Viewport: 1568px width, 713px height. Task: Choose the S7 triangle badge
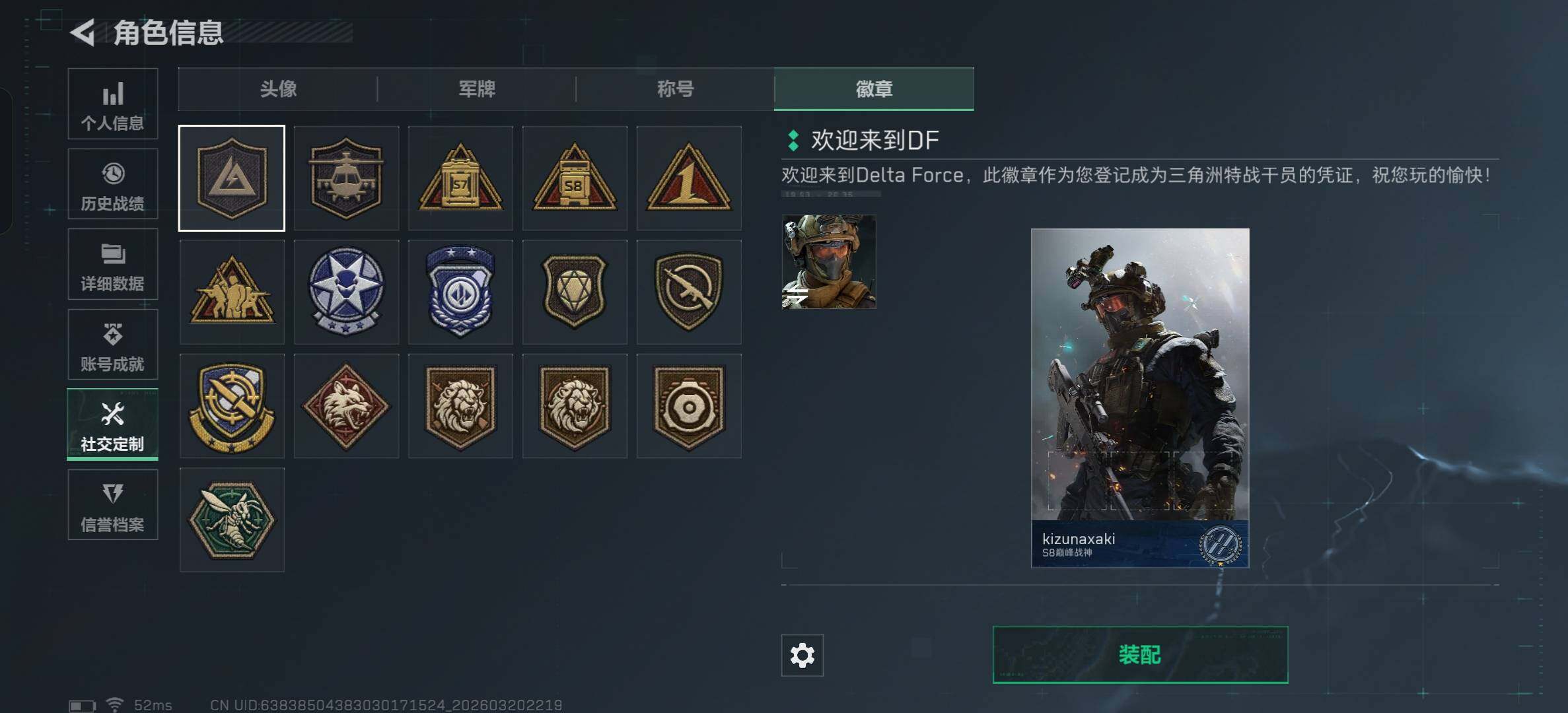point(460,178)
